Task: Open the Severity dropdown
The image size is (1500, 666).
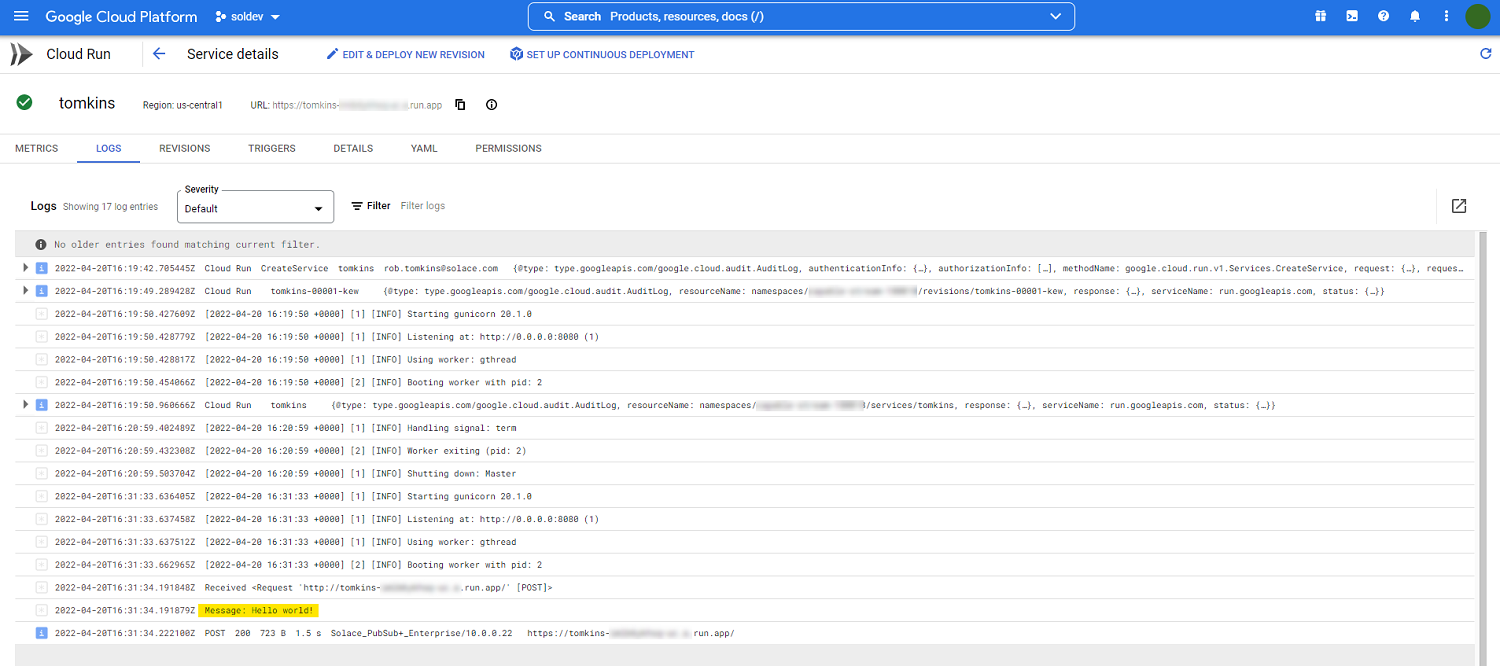Action: (x=255, y=208)
